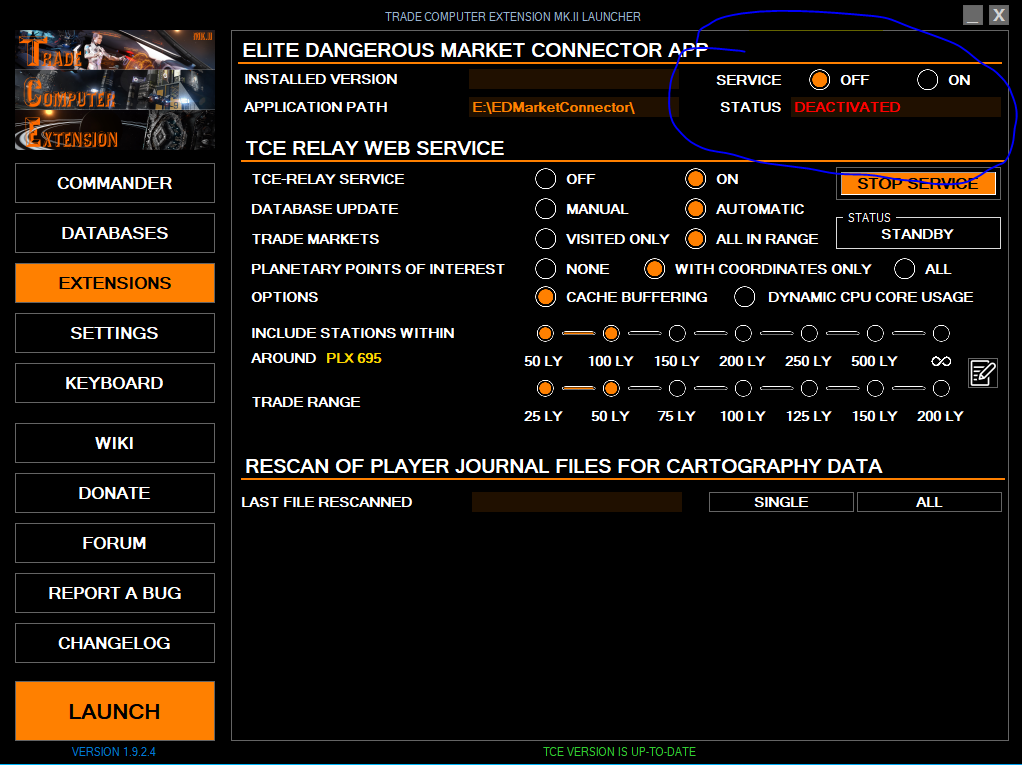This screenshot has height=765, width=1022.
Task: Set include stations range to 500 LY
Action: [x=875, y=334]
